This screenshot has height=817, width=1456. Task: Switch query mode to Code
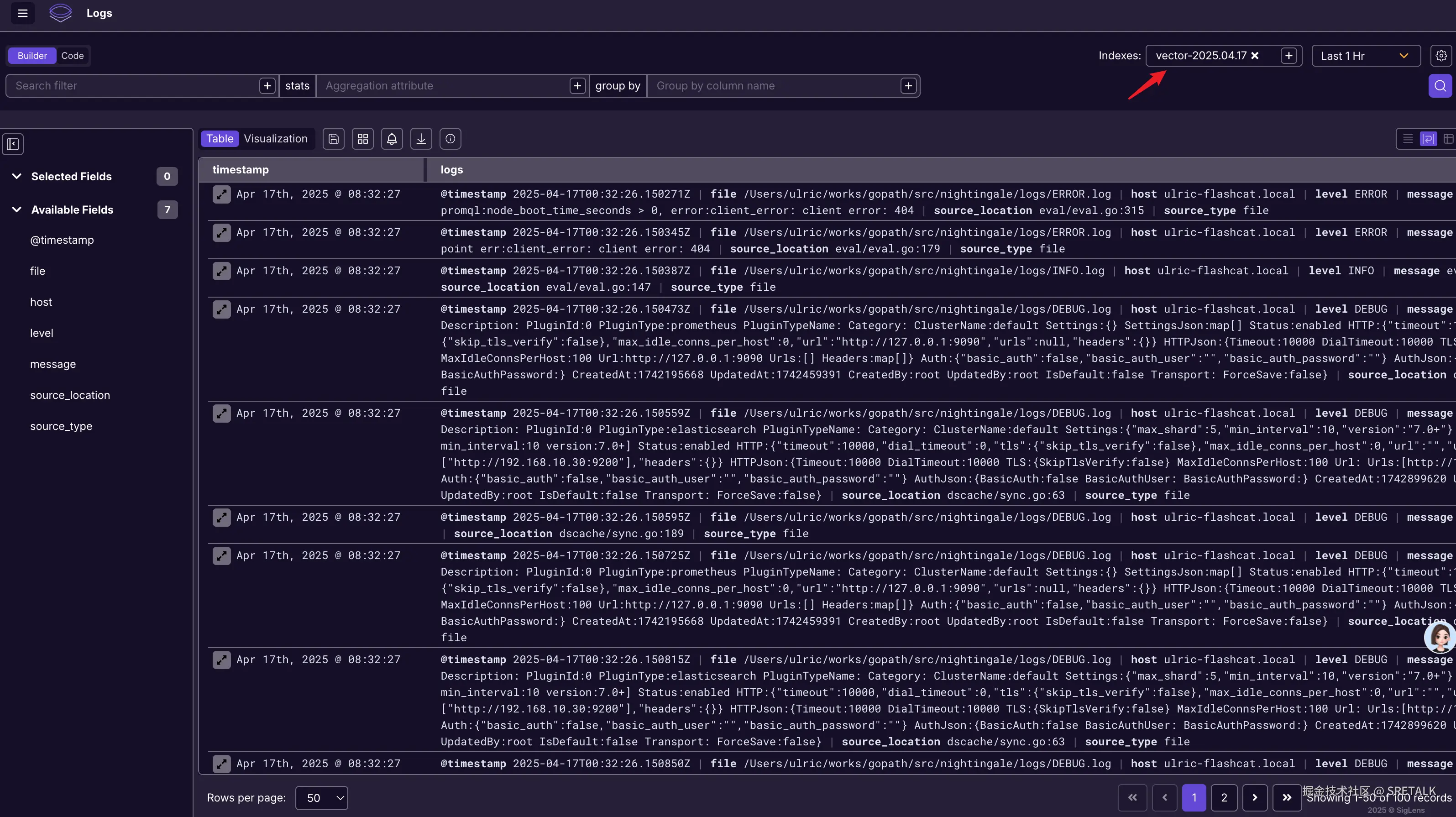point(73,55)
